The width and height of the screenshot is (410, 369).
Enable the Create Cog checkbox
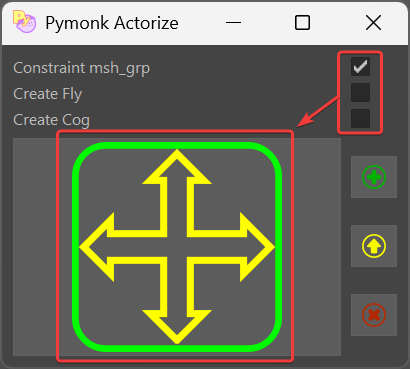(x=360, y=118)
